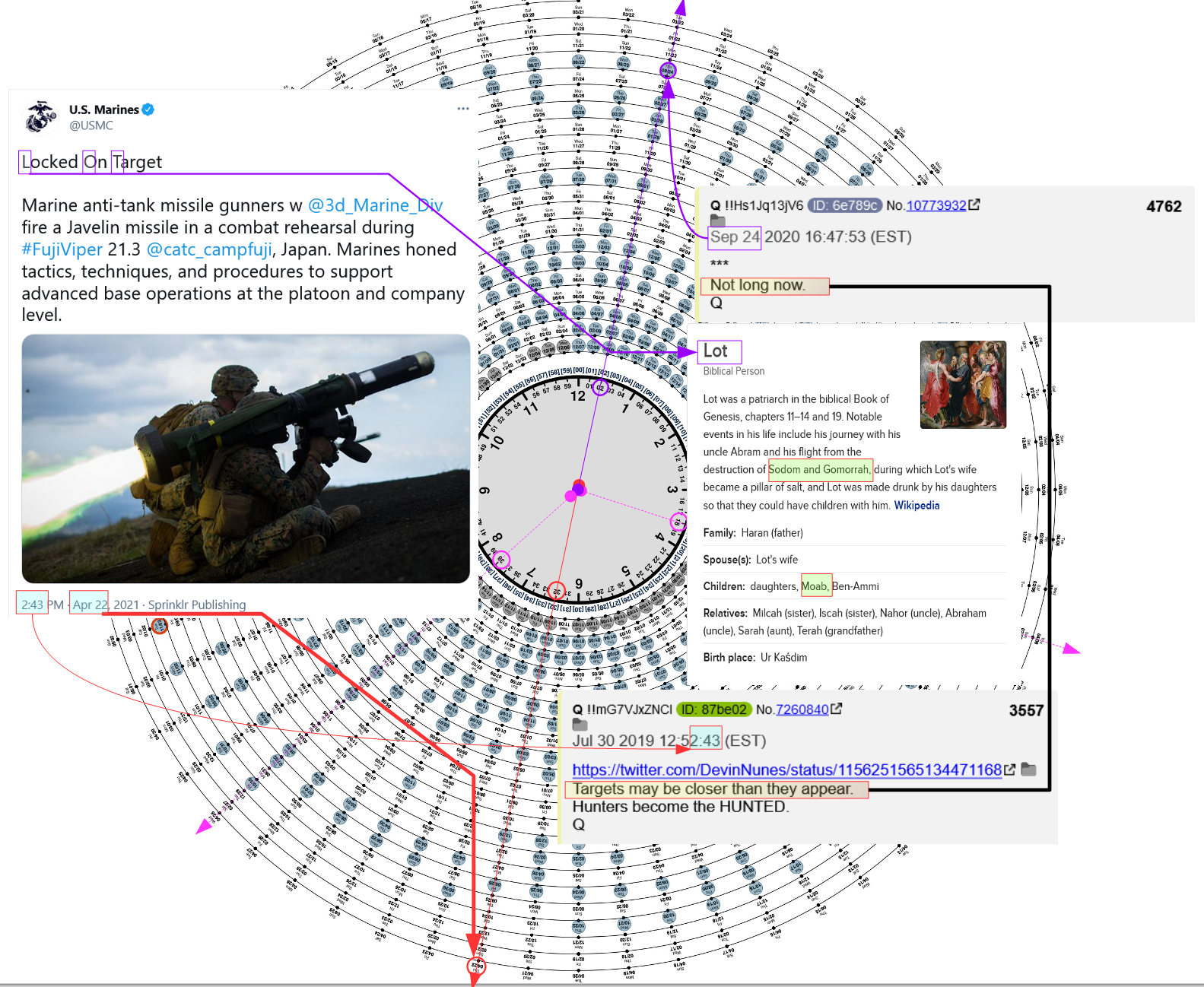1204x987 pixels.
Task: Click "Lot's wife" in the Spouse(s) row
Action: point(777,560)
